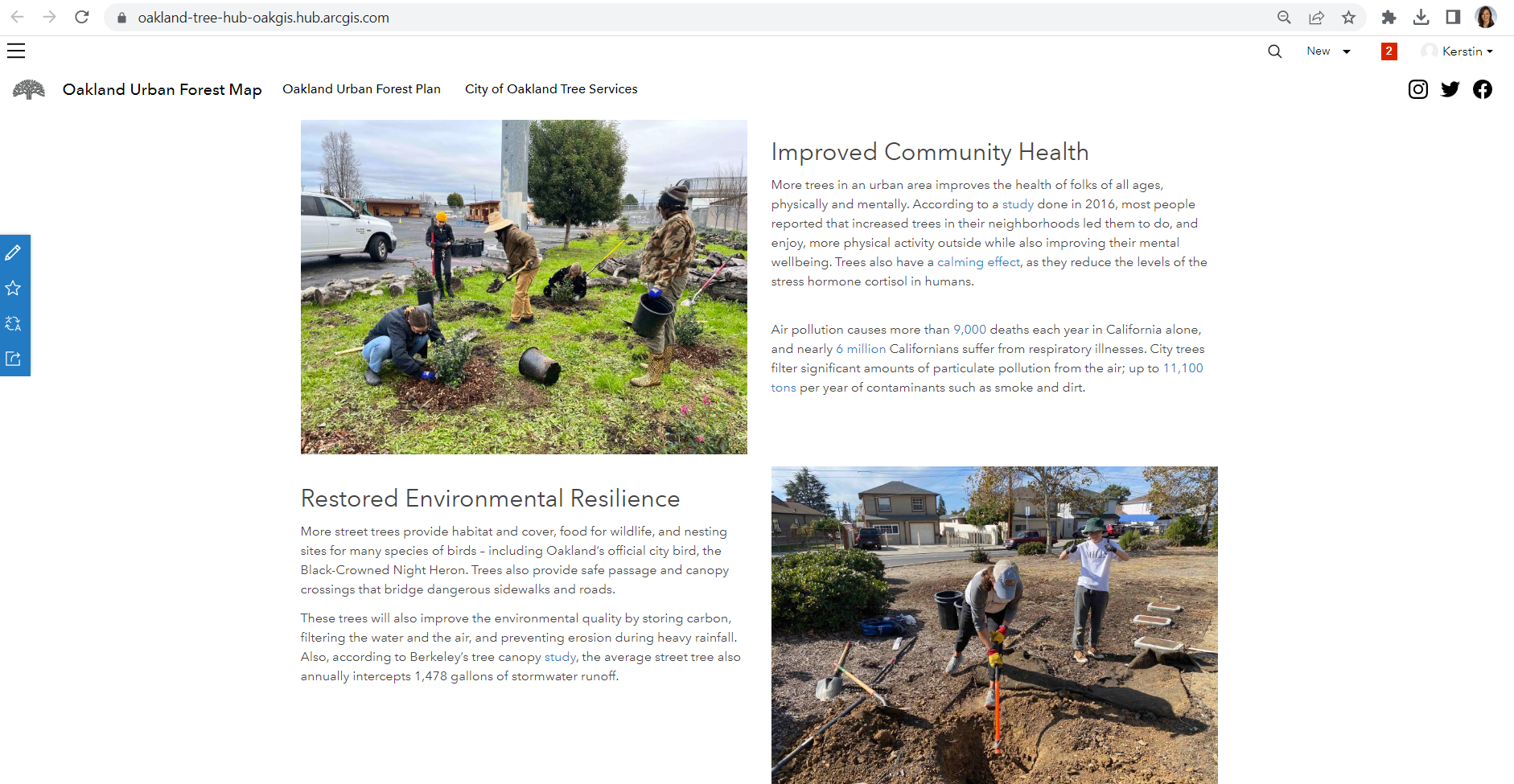Click the site lock icon
Viewport: 1514px width, 784px height.
121,18
